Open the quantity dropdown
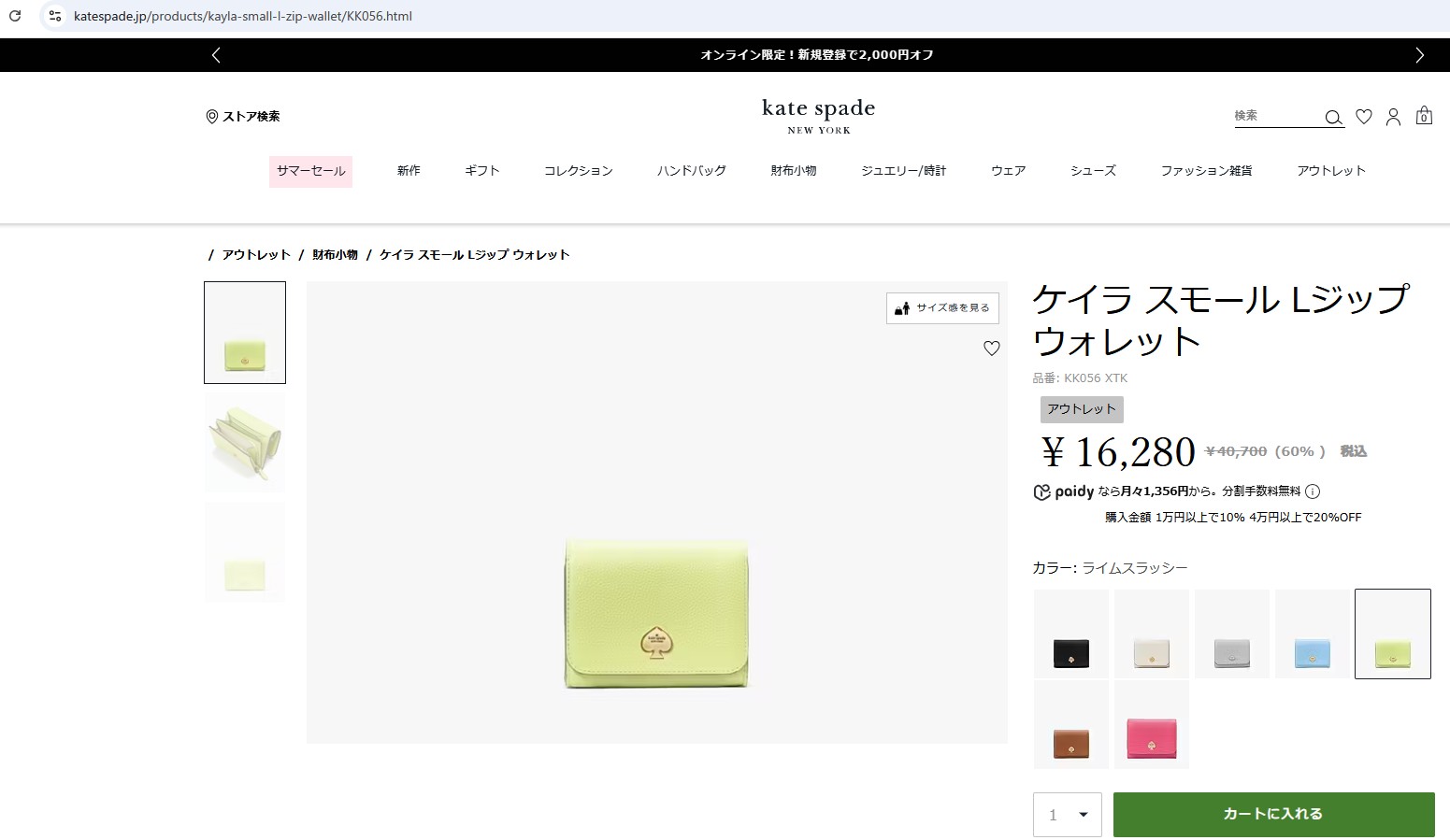The width and height of the screenshot is (1450, 840). [x=1067, y=815]
